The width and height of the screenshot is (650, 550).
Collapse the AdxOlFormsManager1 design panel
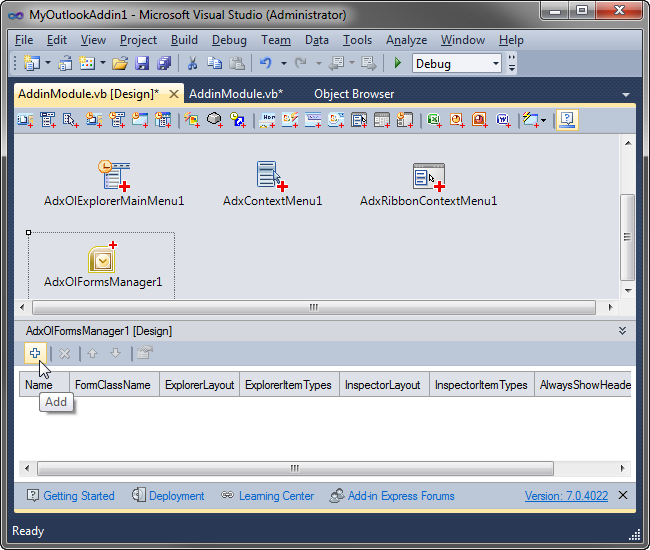(x=622, y=331)
